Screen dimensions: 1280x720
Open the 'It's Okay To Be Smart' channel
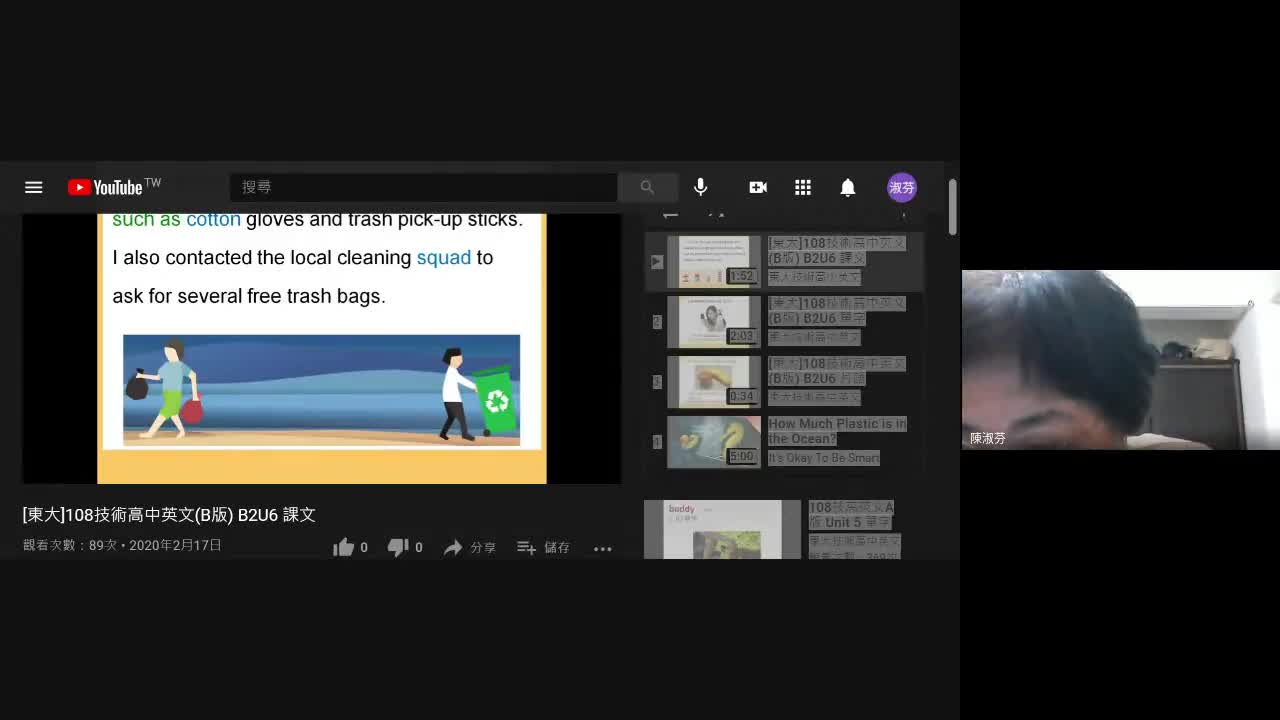pyautogui.click(x=824, y=458)
